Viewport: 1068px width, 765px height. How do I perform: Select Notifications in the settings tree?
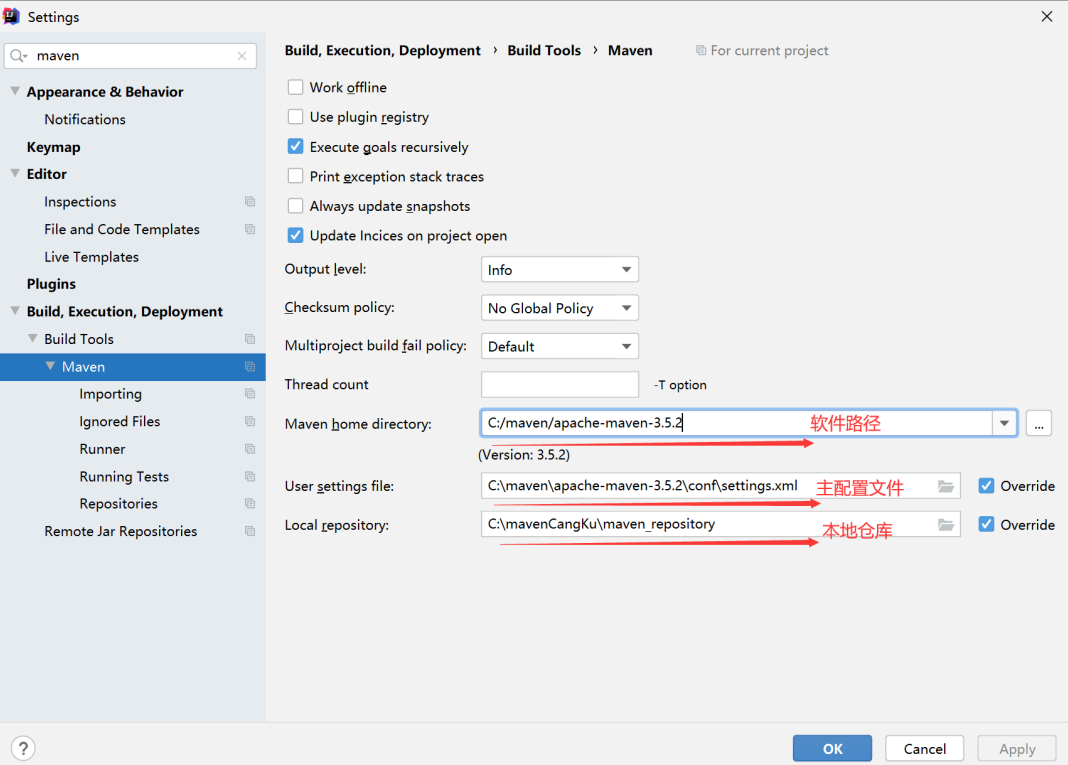(85, 119)
